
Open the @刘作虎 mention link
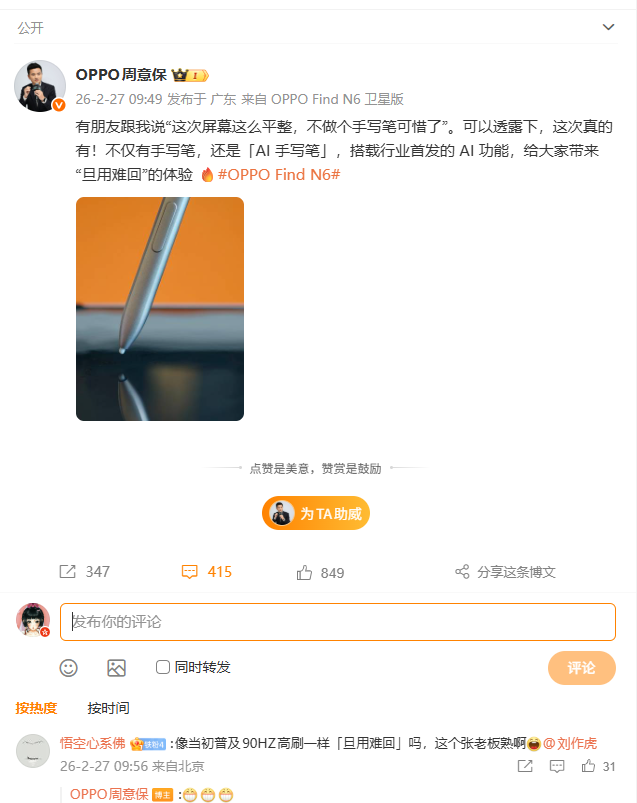tap(570, 743)
